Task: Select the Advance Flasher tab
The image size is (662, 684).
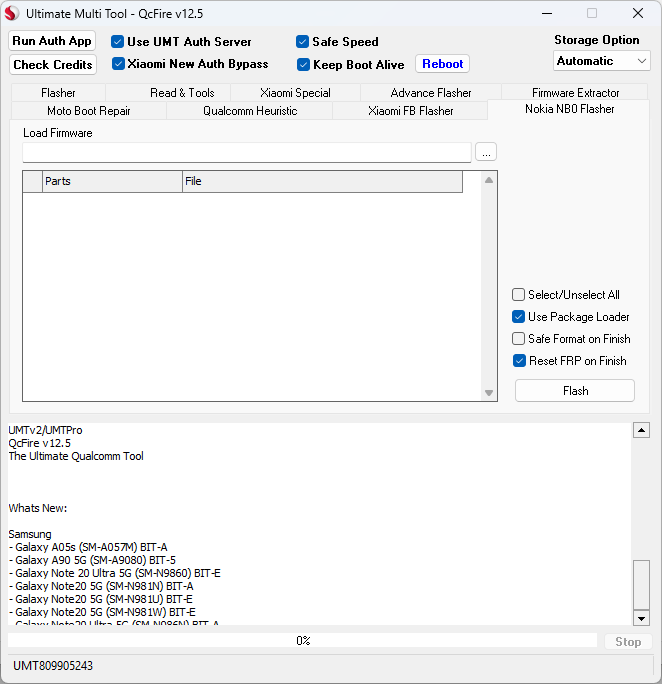Action: click(431, 92)
